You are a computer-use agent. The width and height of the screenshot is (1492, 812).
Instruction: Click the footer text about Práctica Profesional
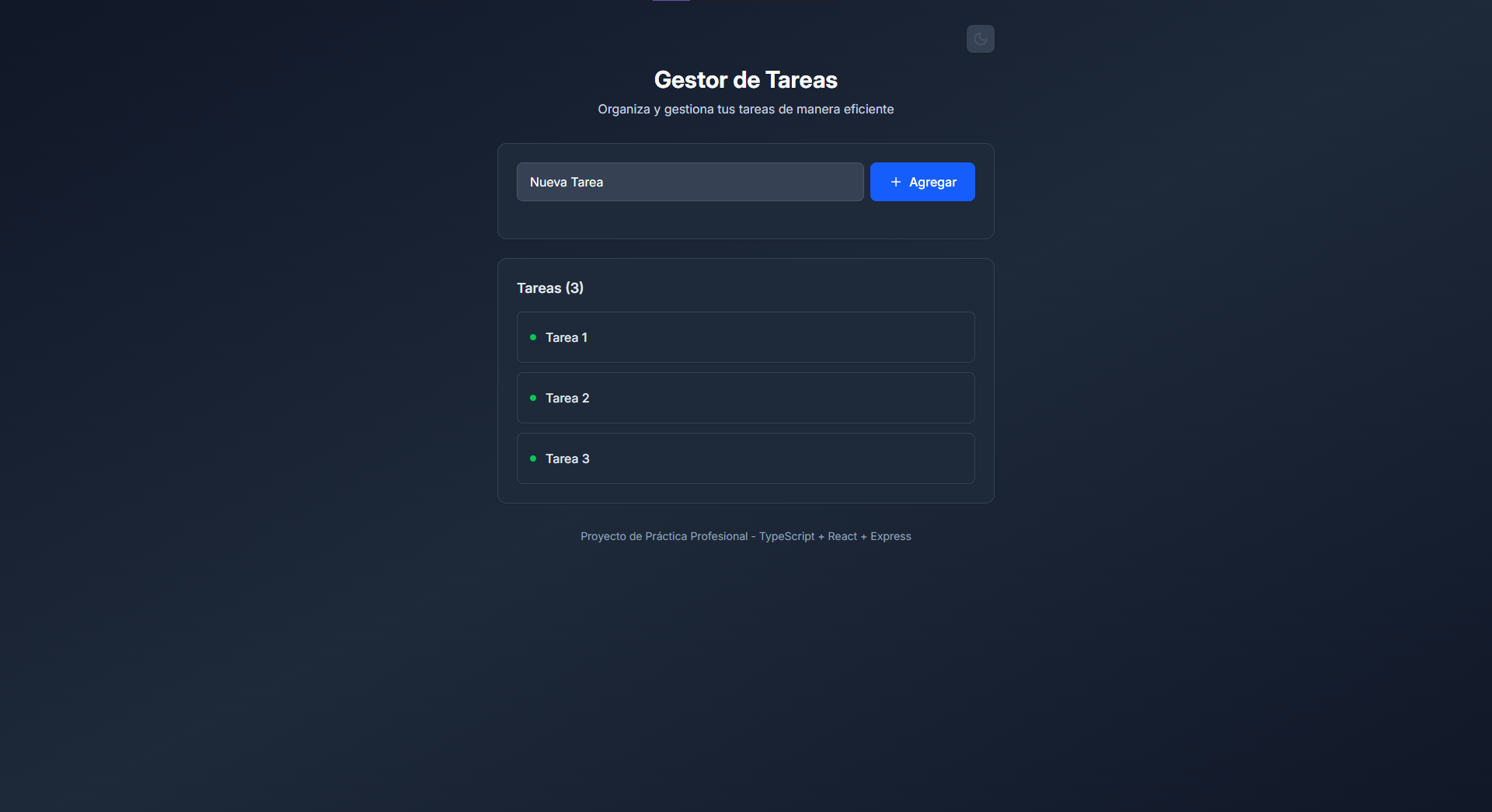point(745,536)
